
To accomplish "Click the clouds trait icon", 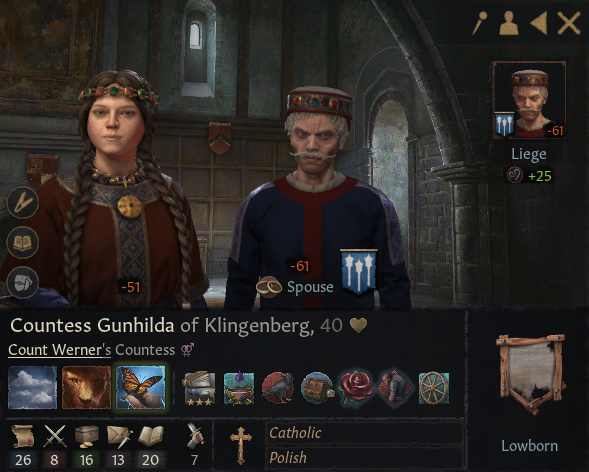I will (33, 387).
